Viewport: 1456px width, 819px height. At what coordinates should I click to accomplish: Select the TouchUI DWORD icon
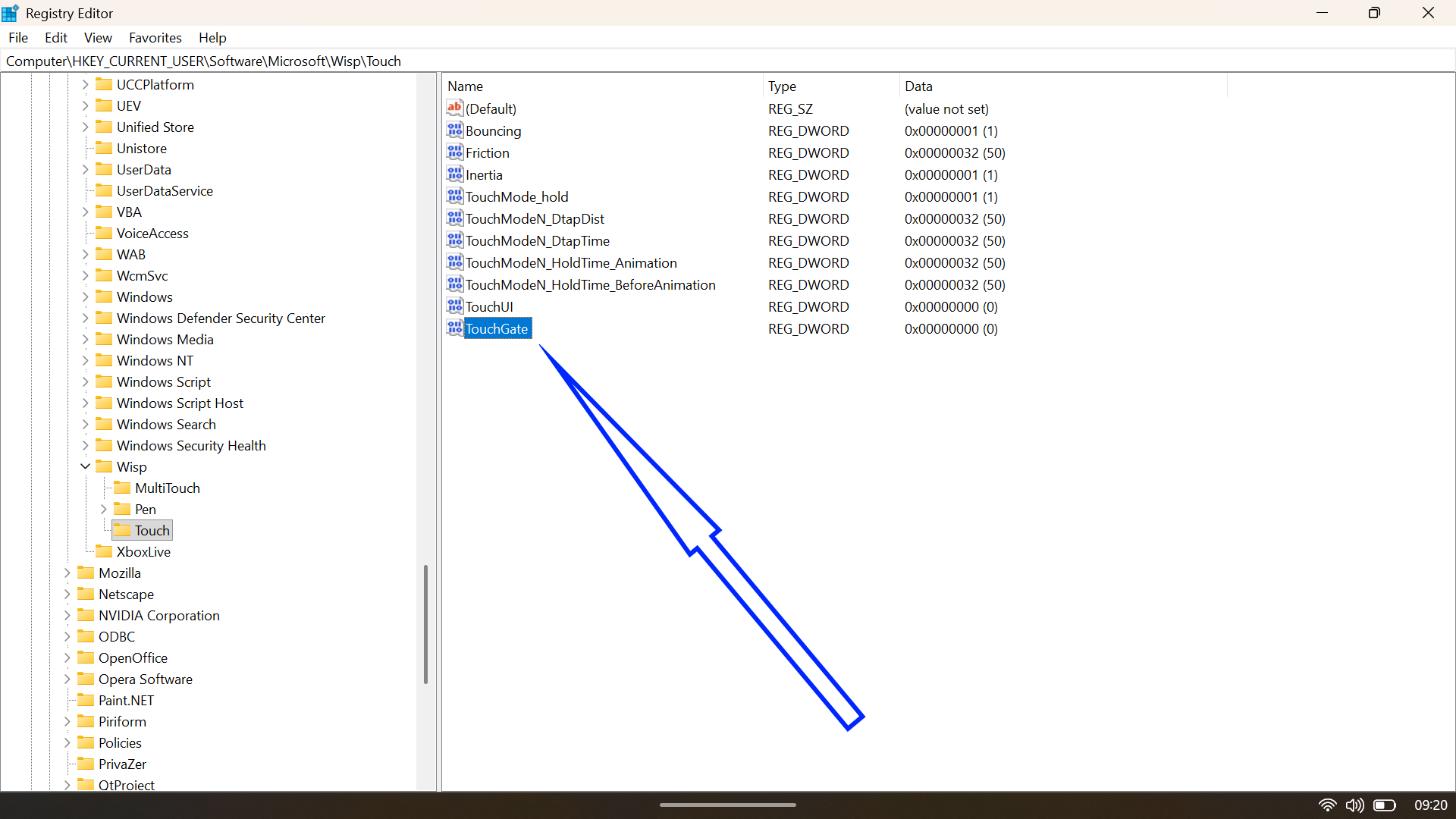coord(454,306)
